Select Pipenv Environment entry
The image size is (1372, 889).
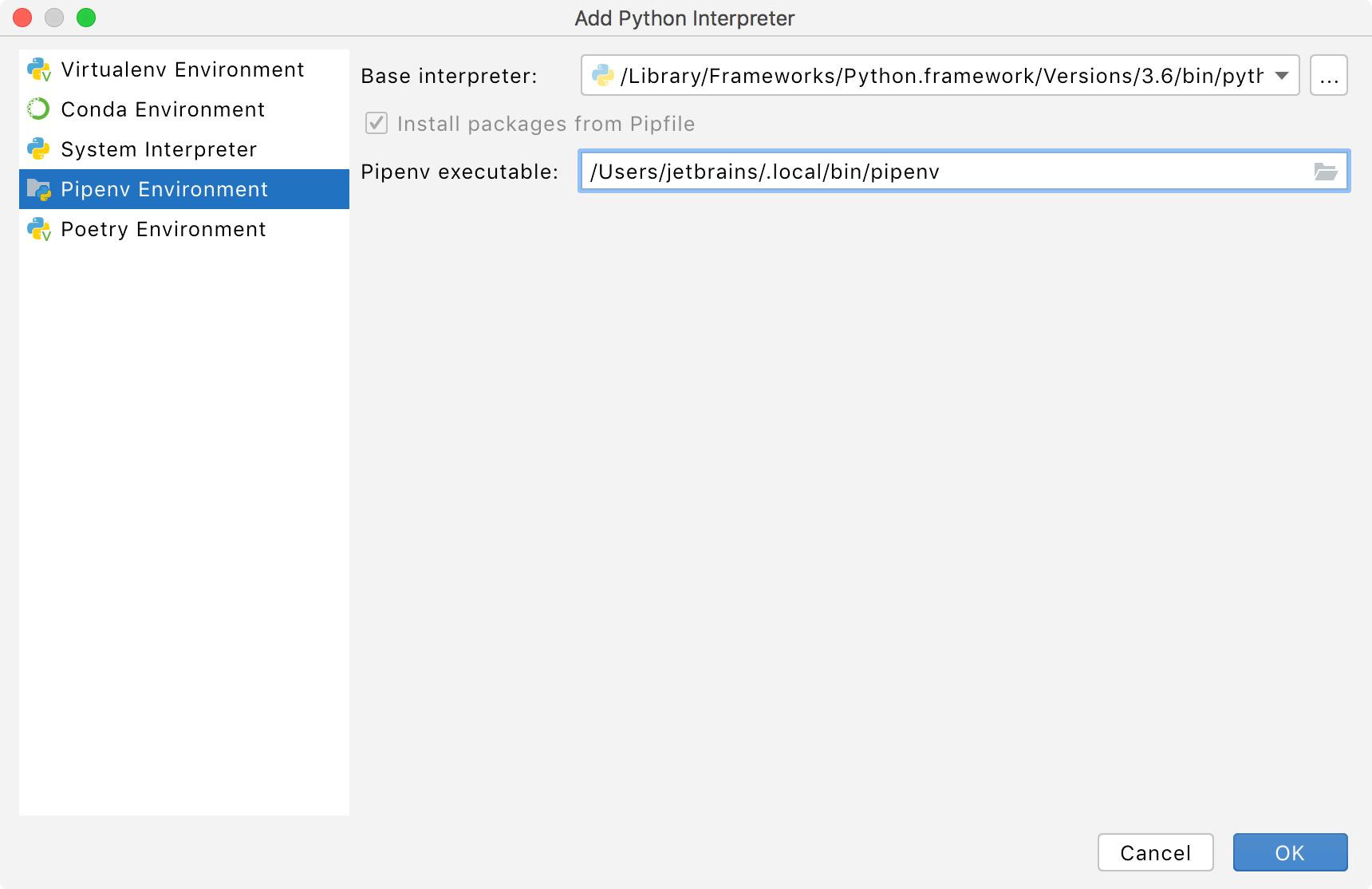pyautogui.click(x=184, y=189)
